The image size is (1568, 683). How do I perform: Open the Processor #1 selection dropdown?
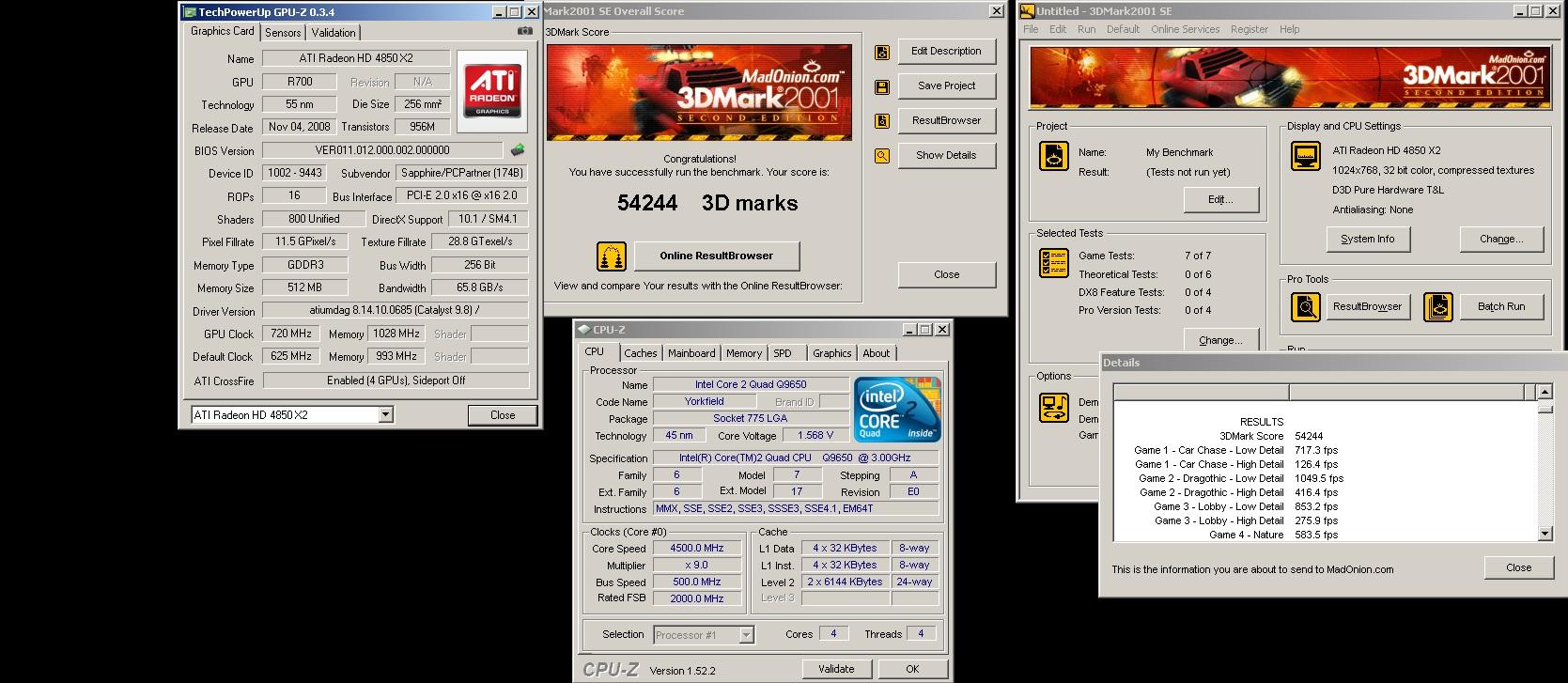click(746, 635)
